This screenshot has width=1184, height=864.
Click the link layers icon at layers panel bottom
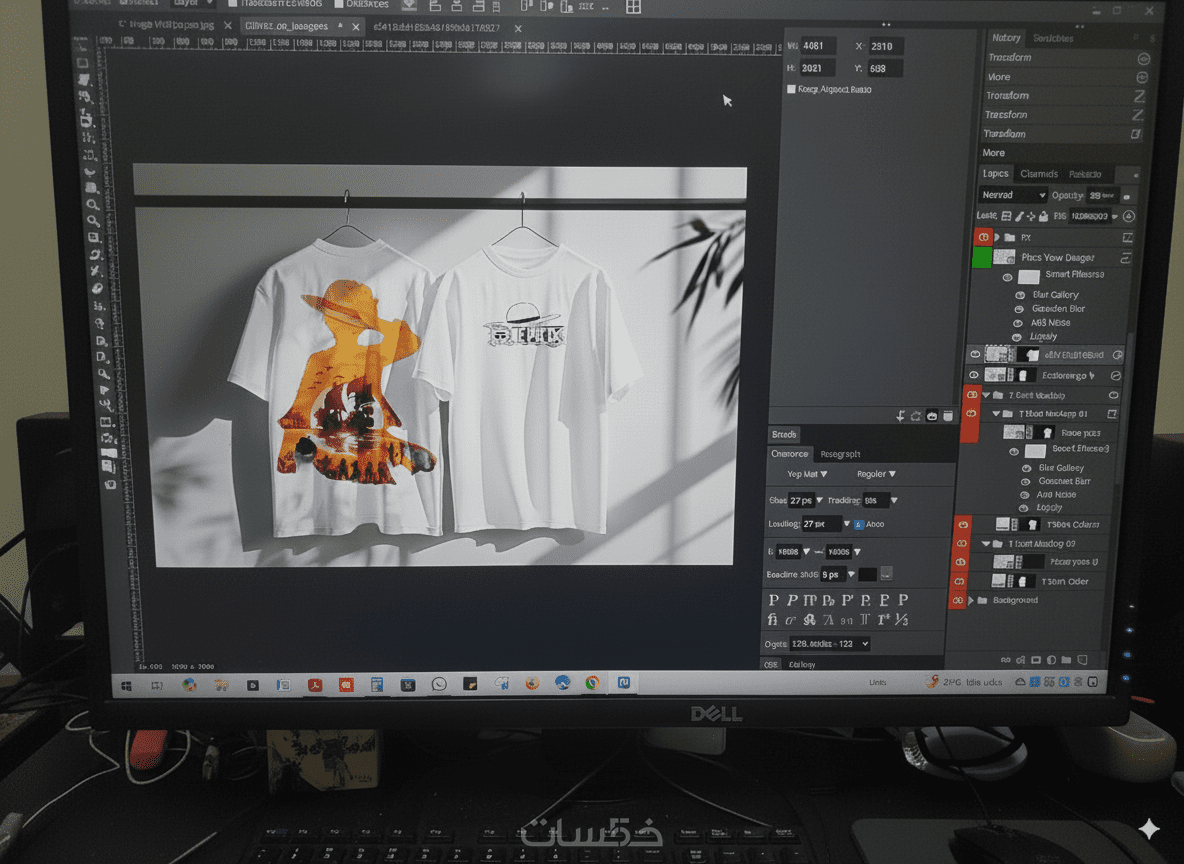click(x=1005, y=659)
